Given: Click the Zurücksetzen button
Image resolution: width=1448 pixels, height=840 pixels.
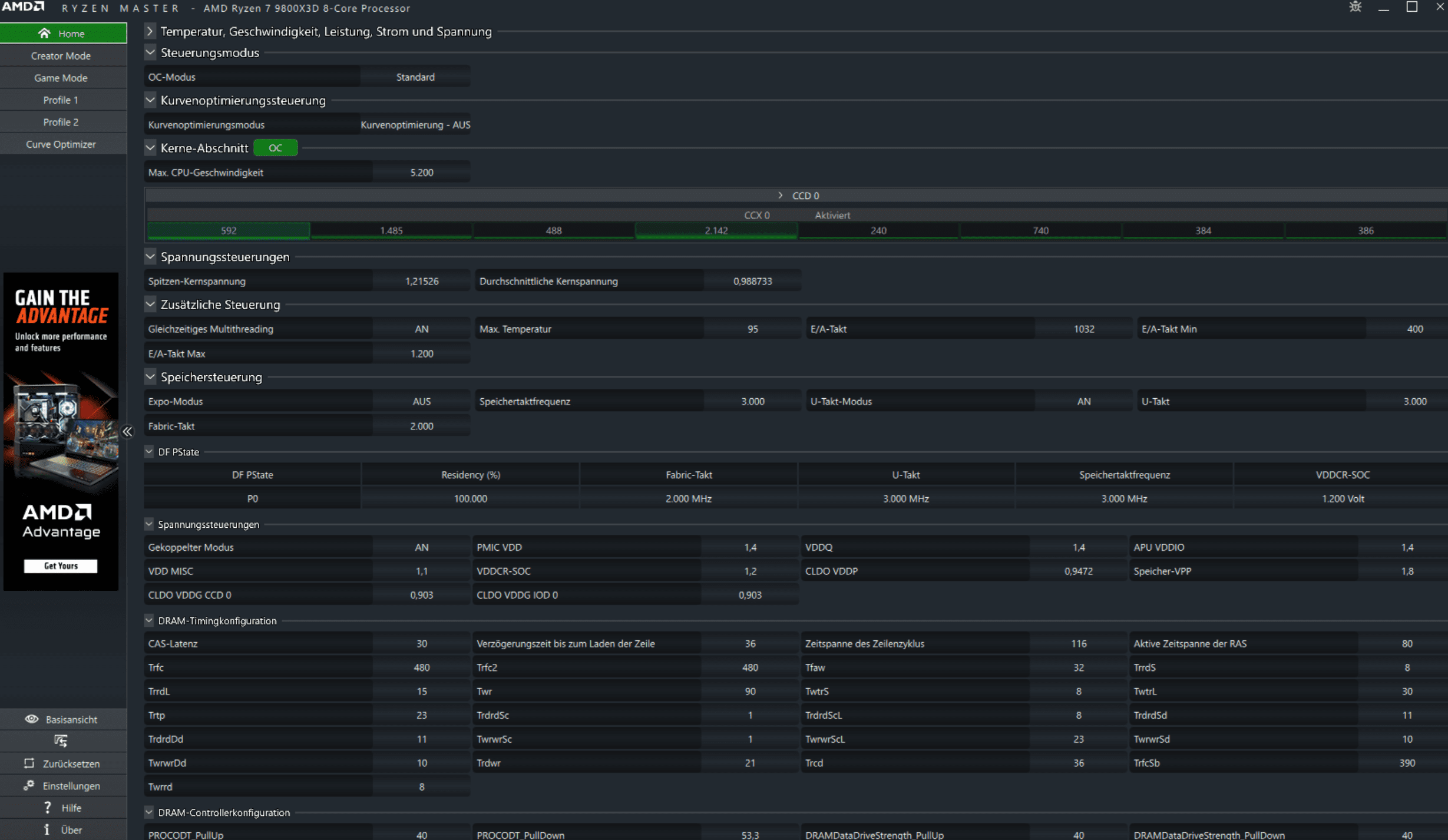Looking at the screenshot, I should coord(63,763).
